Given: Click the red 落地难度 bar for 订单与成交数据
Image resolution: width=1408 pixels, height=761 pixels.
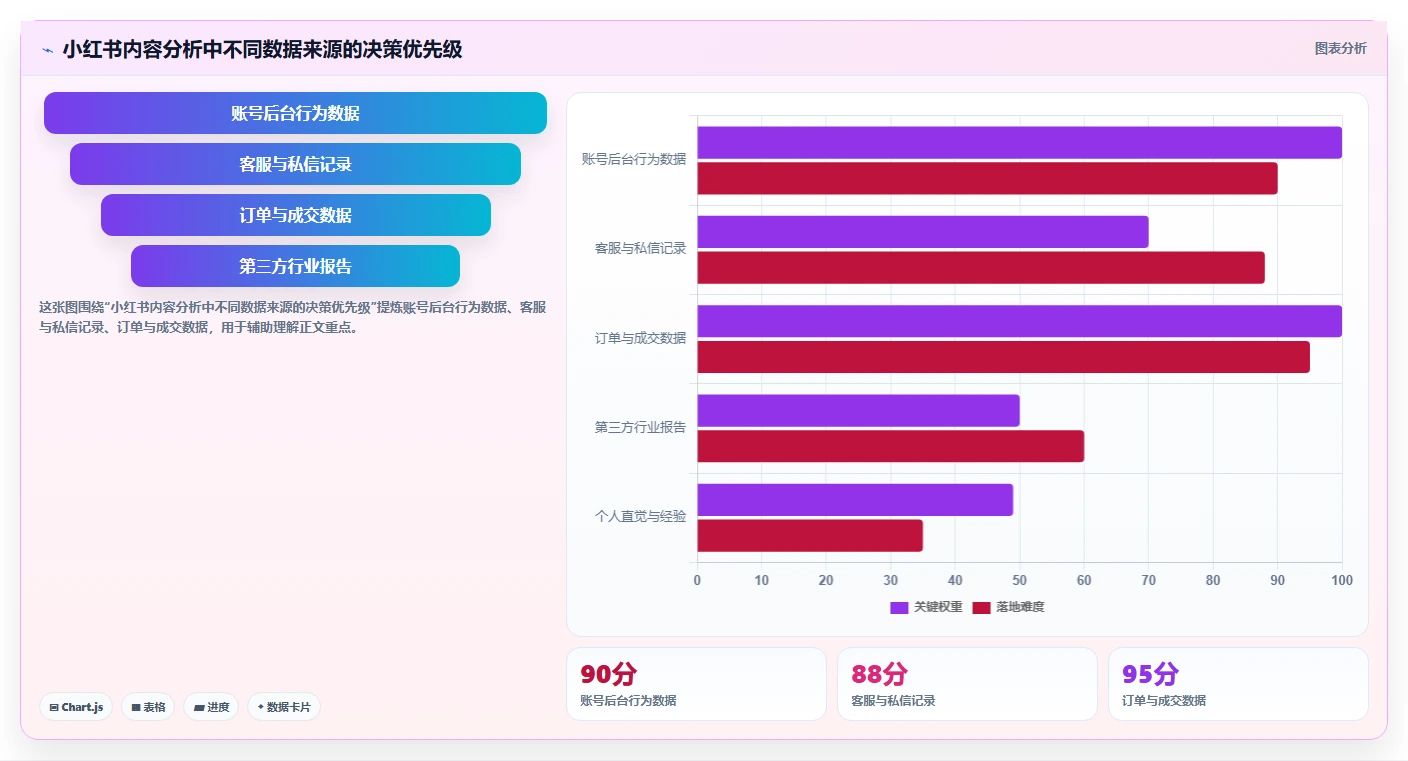Looking at the screenshot, I should [1003, 357].
